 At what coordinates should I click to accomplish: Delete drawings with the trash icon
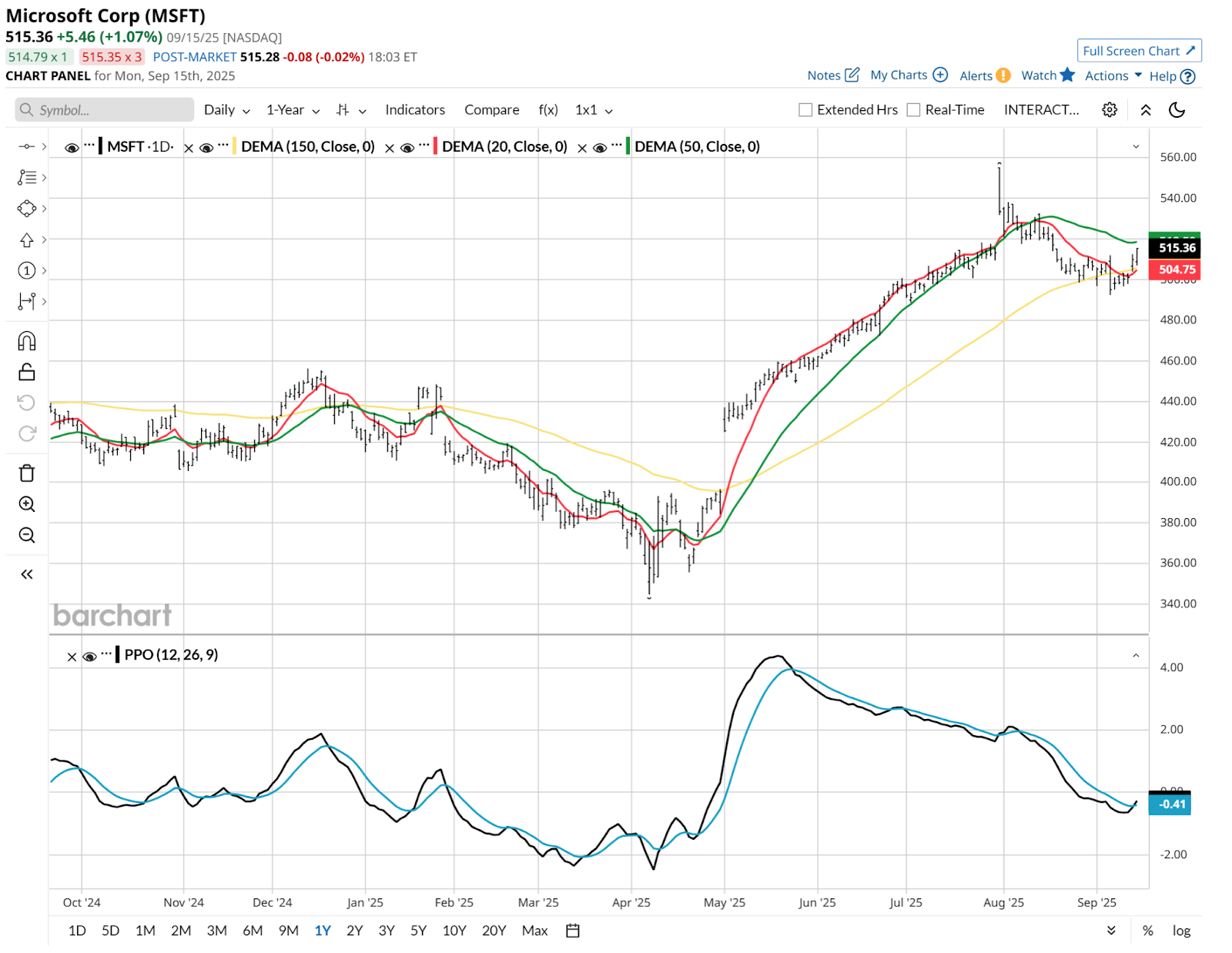[x=27, y=473]
